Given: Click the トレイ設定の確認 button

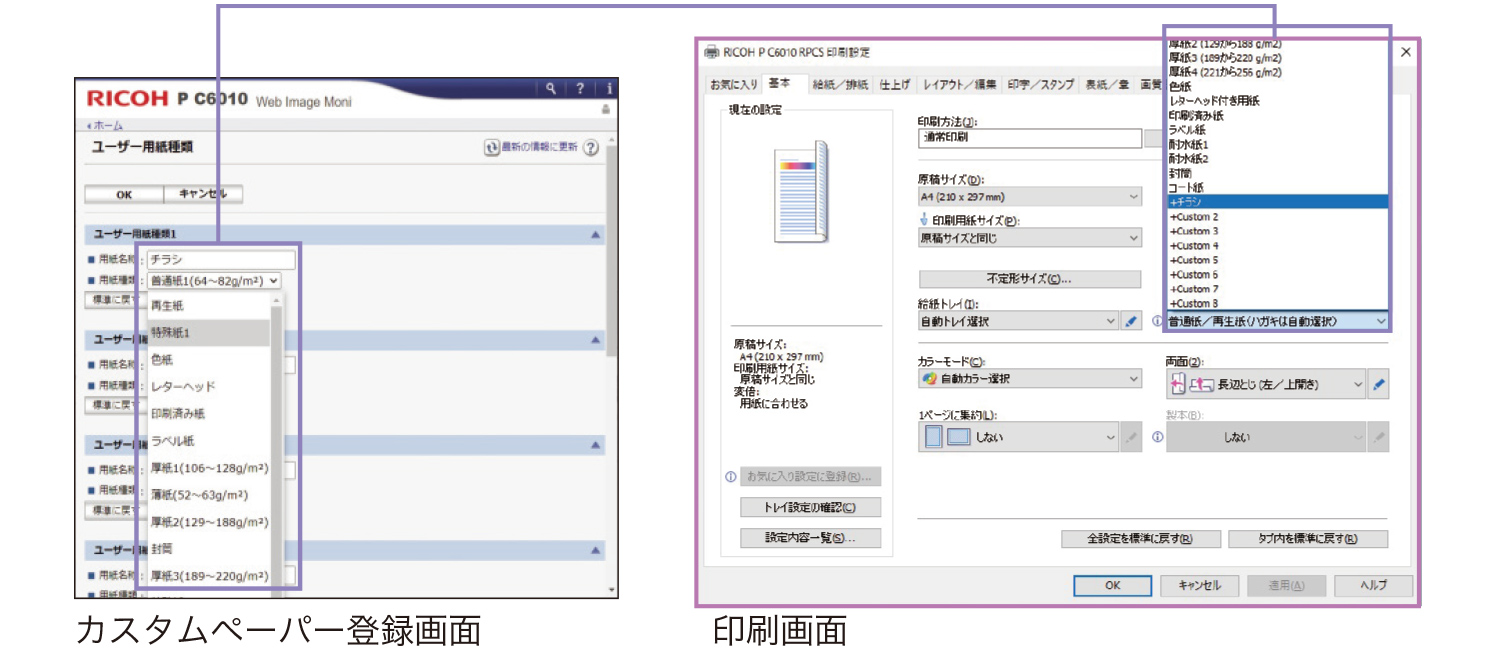Looking at the screenshot, I should (810, 507).
